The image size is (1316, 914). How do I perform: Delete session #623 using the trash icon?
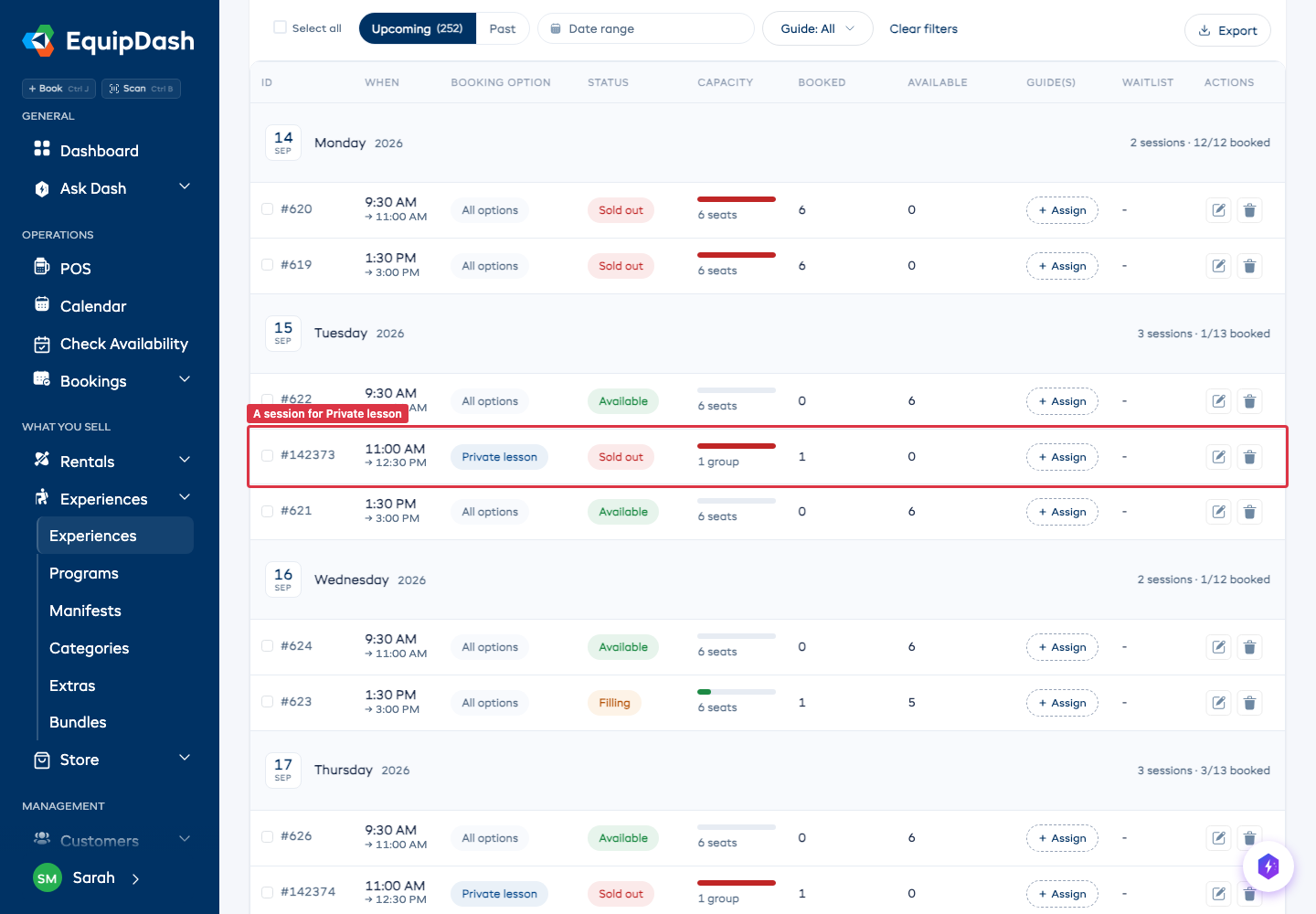coord(1249,703)
